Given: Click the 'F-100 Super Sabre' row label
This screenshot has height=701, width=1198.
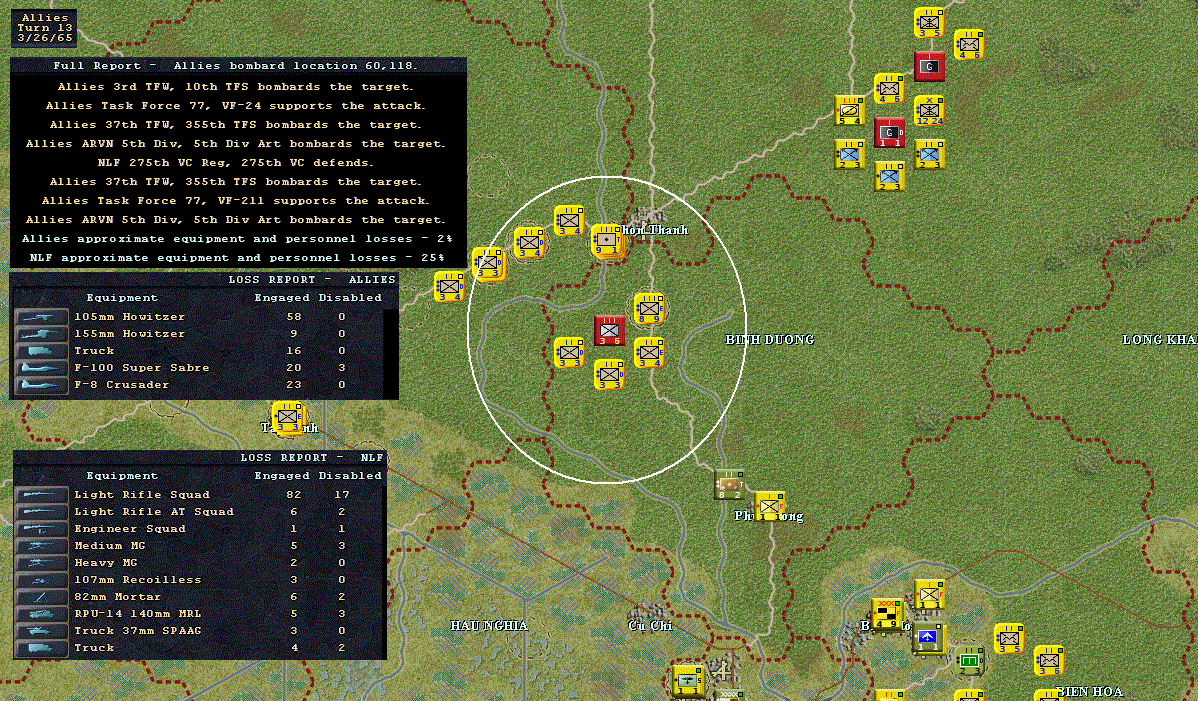Looking at the screenshot, I should (x=142, y=367).
